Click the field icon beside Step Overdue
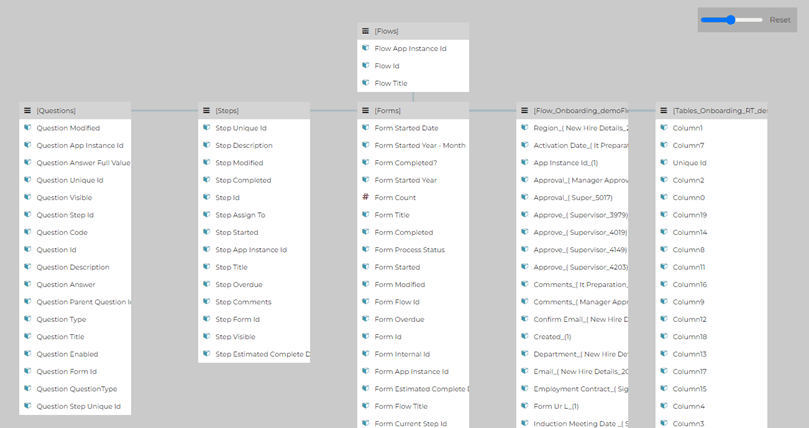Viewport: 809px width, 428px height. point(206,284)
